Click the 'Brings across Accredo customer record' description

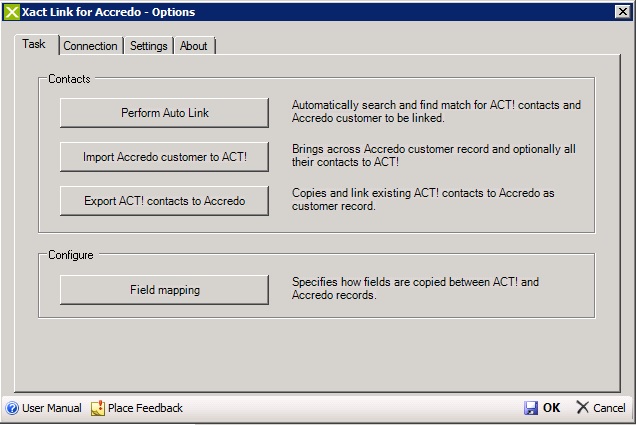(434, 155)
